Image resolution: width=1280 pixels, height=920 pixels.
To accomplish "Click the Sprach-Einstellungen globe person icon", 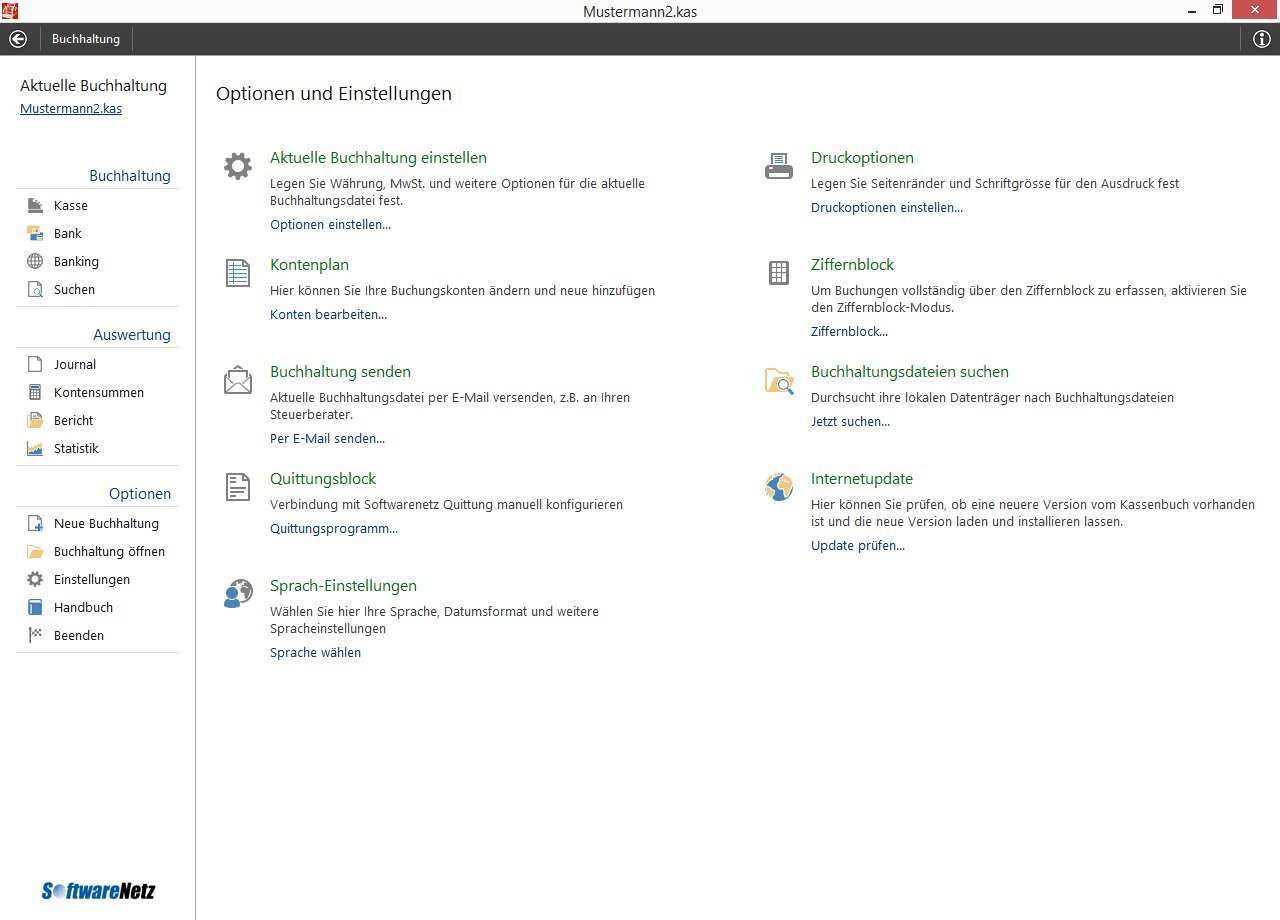I will click(x=238, y=594).
